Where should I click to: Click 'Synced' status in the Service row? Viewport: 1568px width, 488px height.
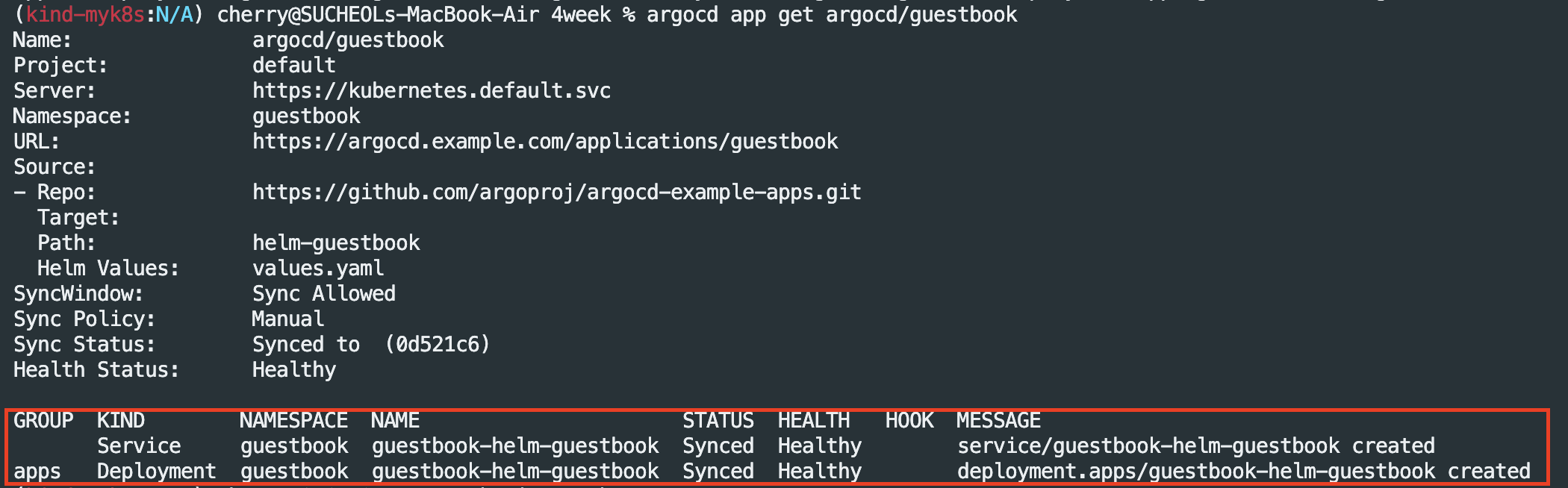tap(718, 446)
